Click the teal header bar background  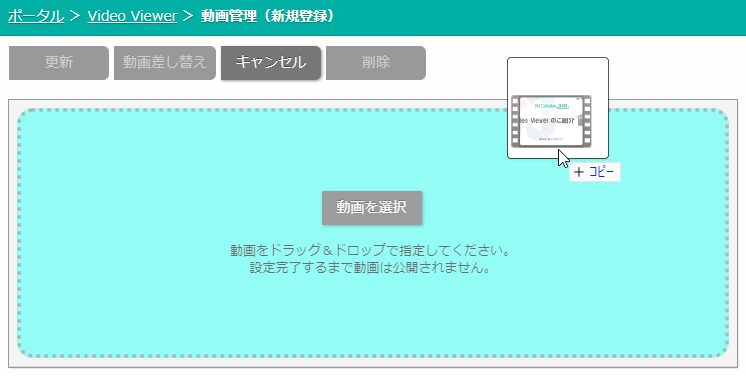(523, 17)
